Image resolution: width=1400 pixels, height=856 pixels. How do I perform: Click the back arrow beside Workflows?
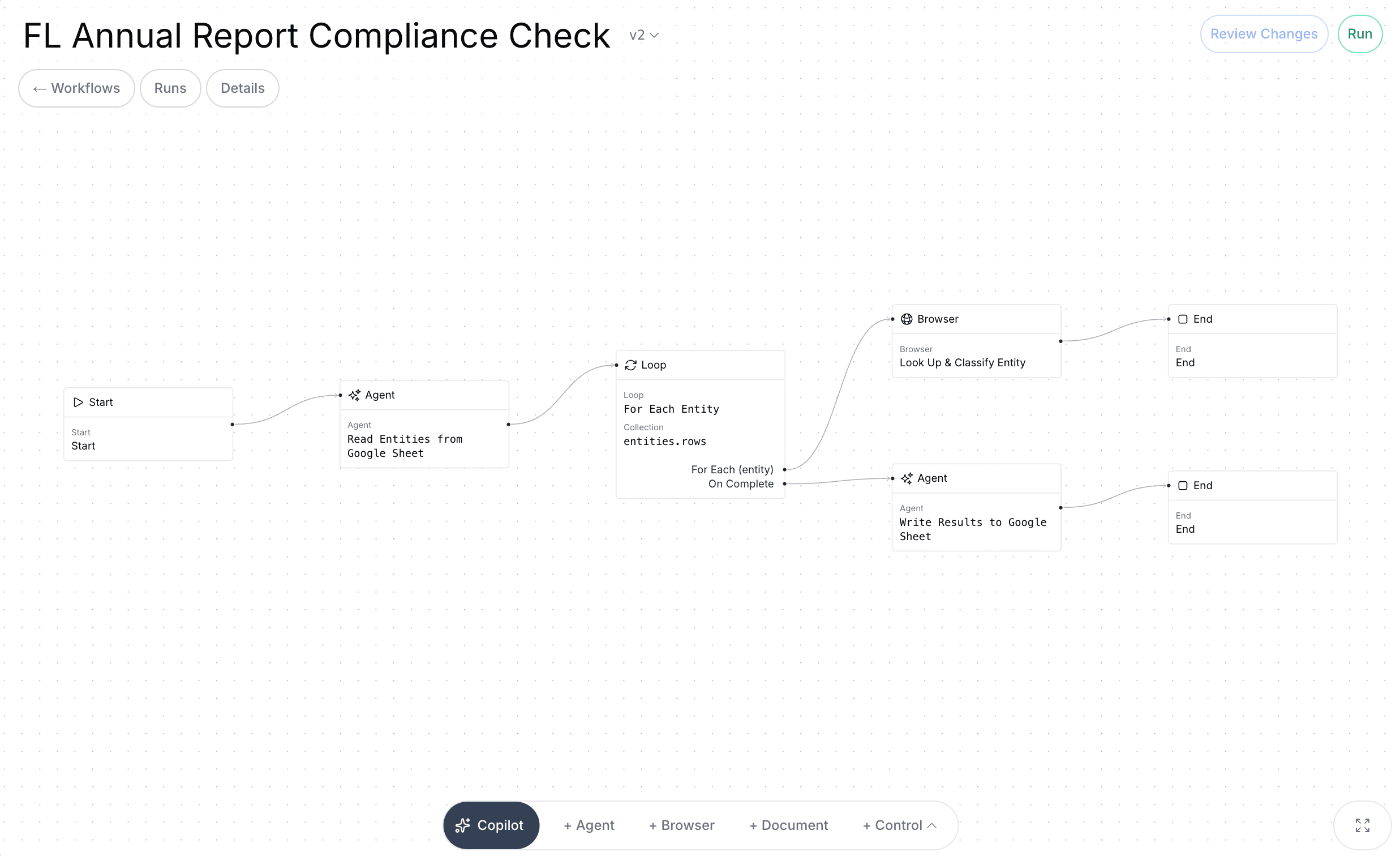pyautogui.click(x=39, y=88)
